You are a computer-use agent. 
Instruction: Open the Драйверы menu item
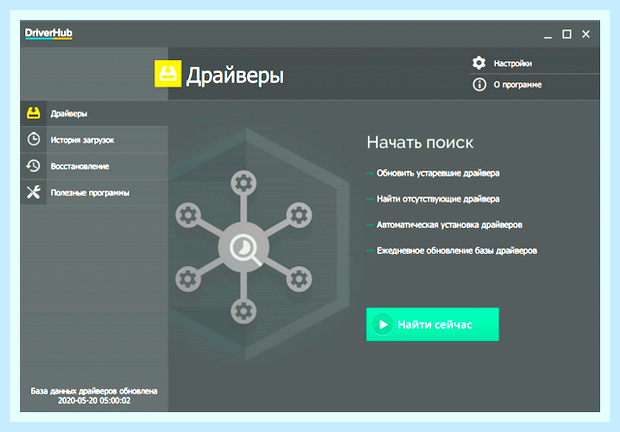[x=94, y=113]
